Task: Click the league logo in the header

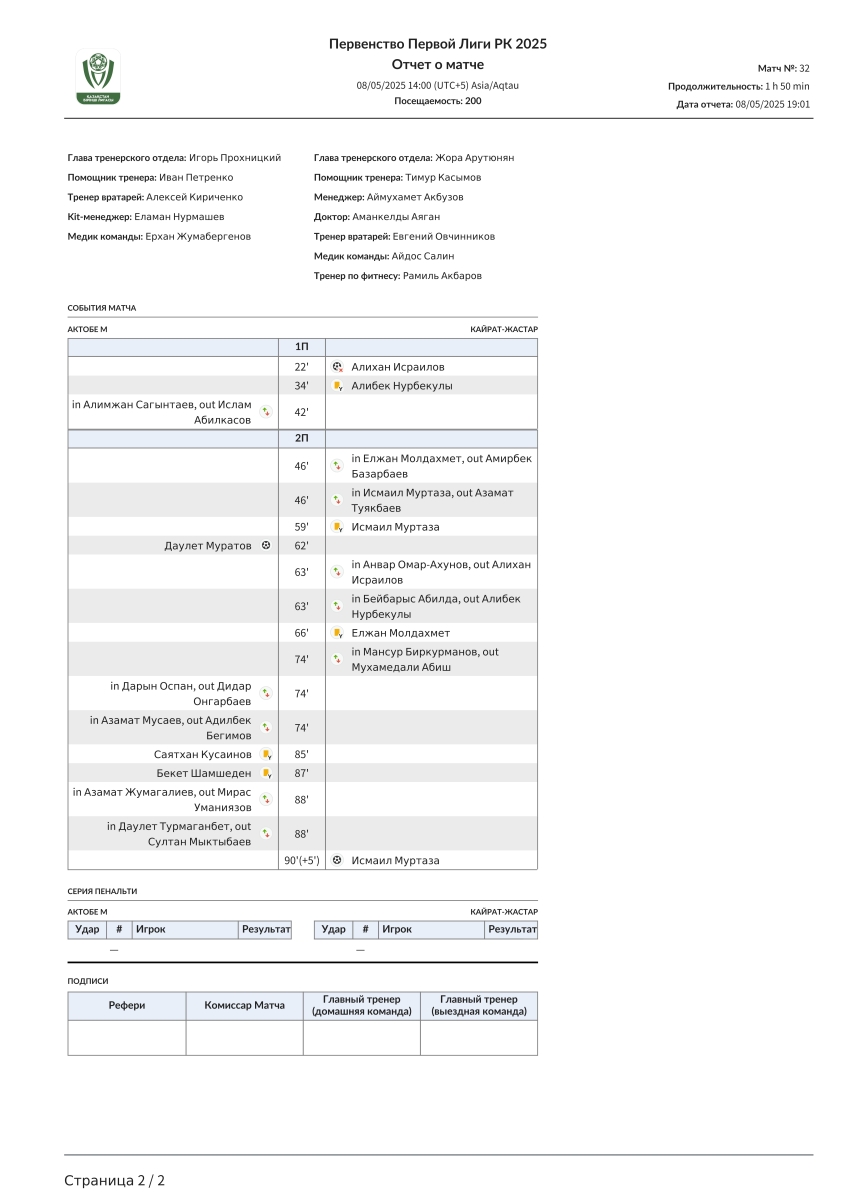Action: coord(99,78)
